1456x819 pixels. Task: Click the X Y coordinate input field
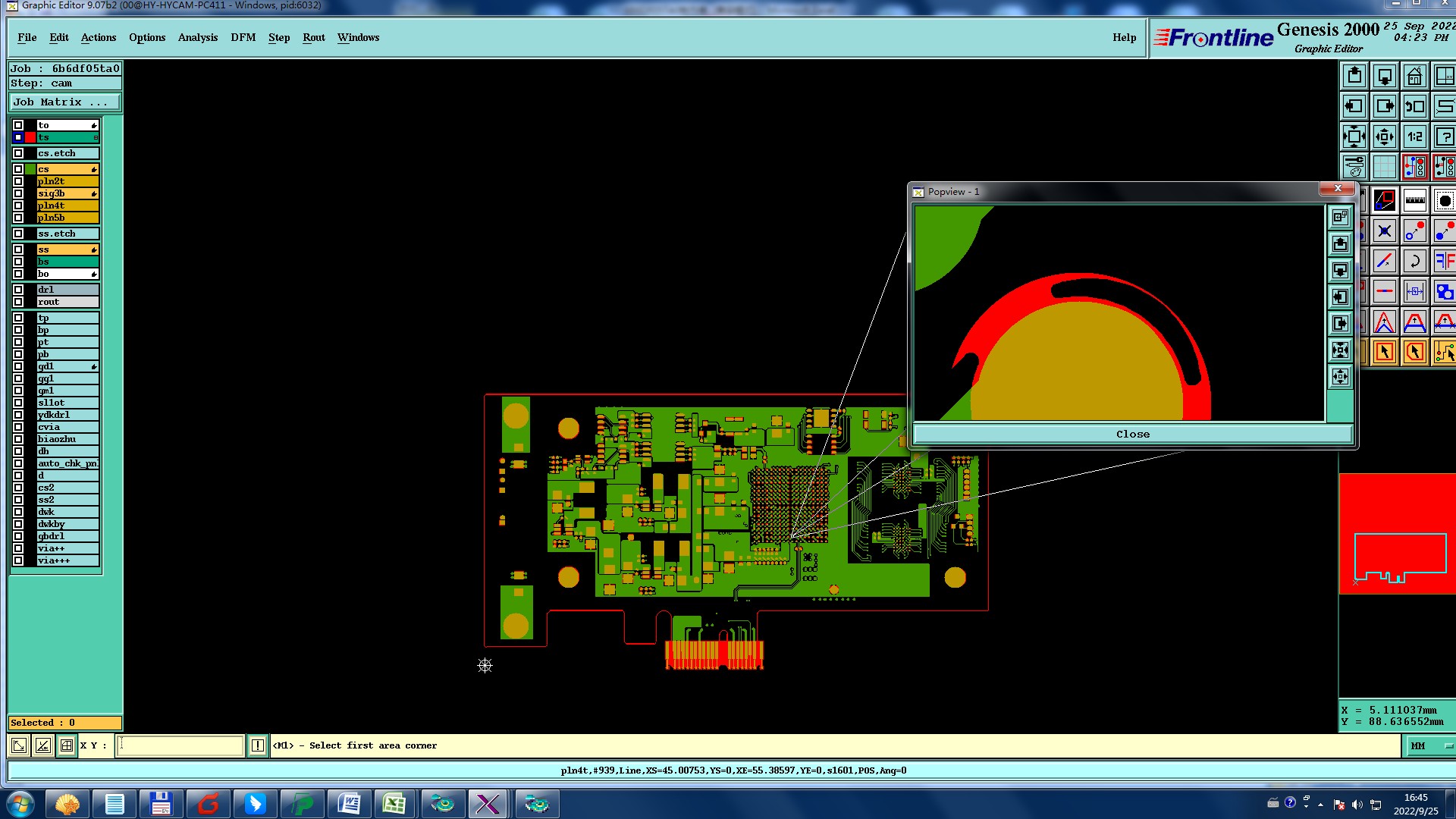click(x=180, y=746)
